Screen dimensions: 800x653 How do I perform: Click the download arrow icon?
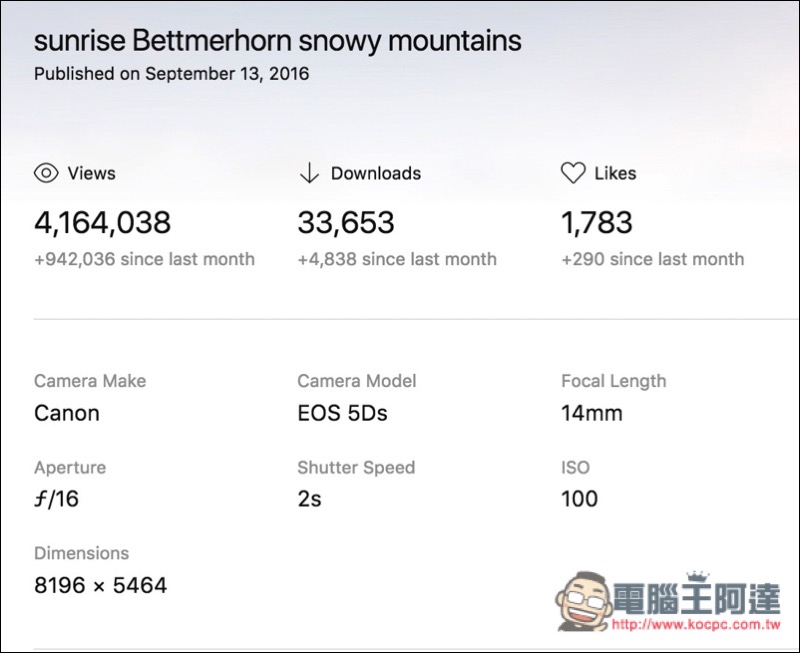point(309,173)
